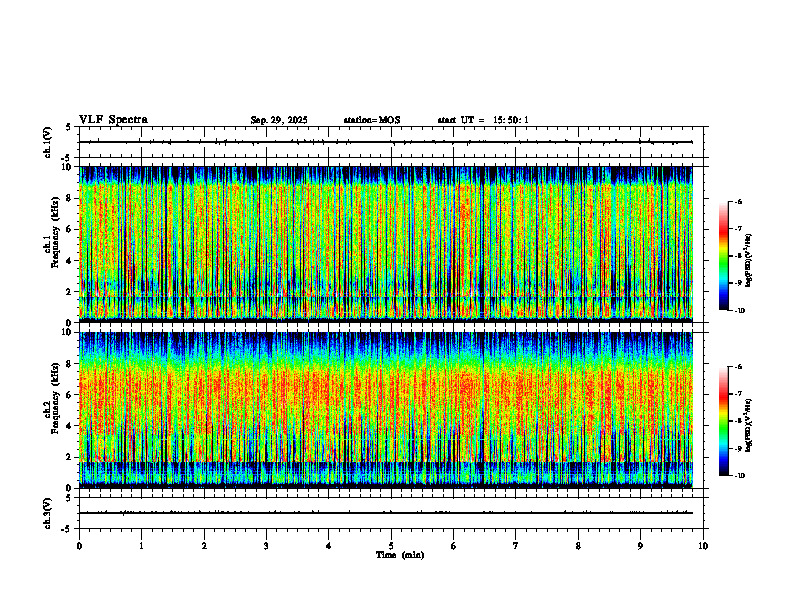
Task: Click the "8" tick on the time axis
Action: [578, 546]
